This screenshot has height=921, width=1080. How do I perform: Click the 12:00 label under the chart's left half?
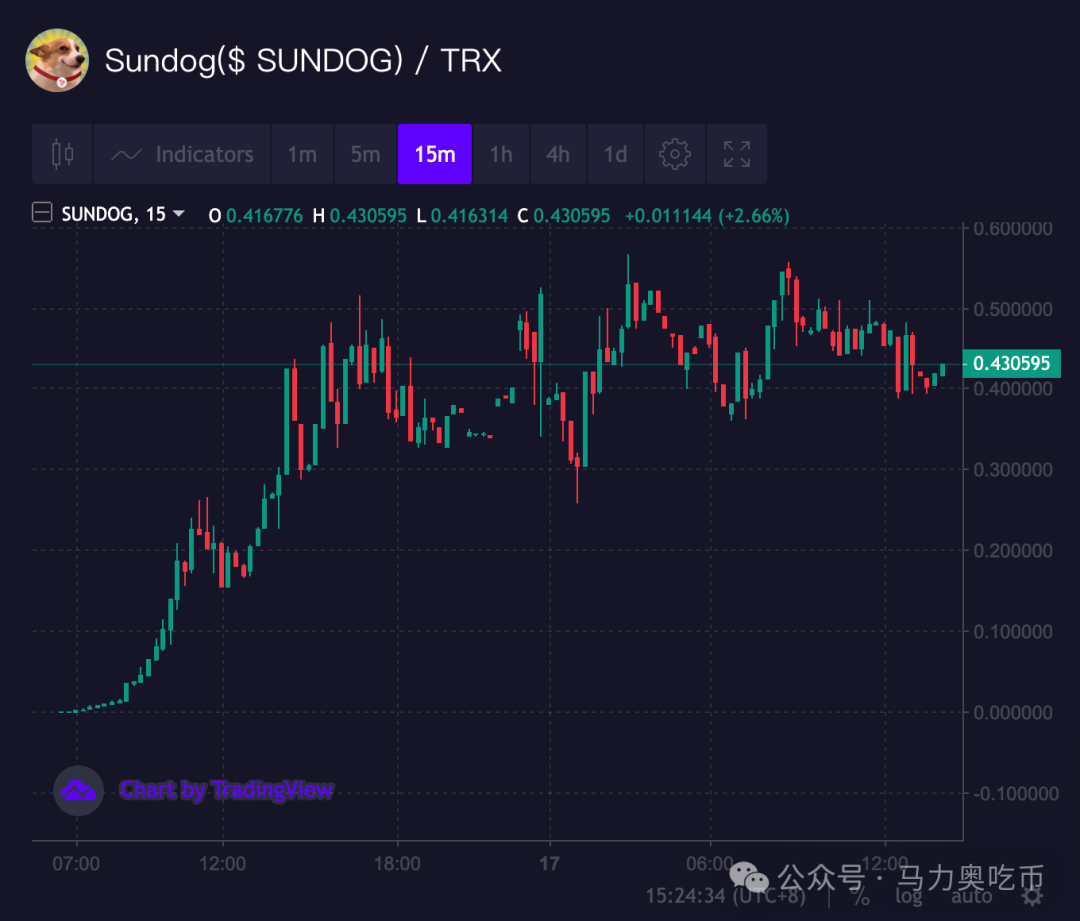(222, 863)
